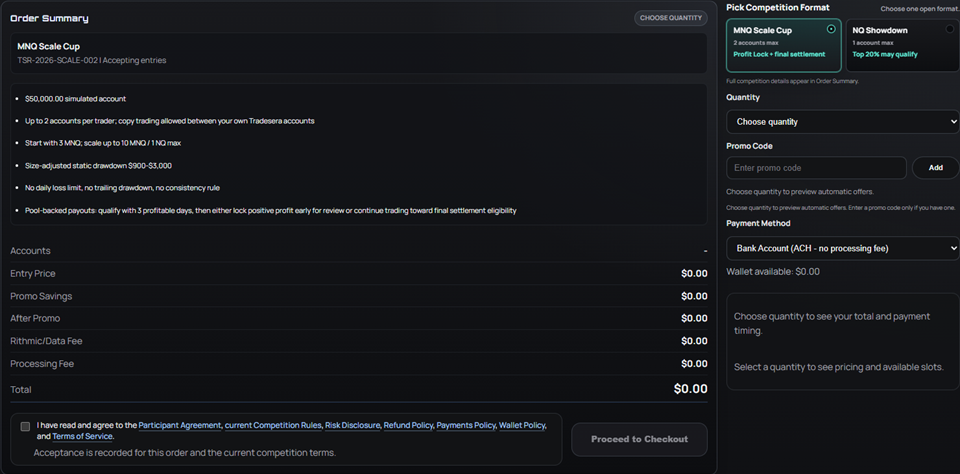The image size is (960, 474).
Task: Click the Processing Fee row label
Action: (42, 364)
